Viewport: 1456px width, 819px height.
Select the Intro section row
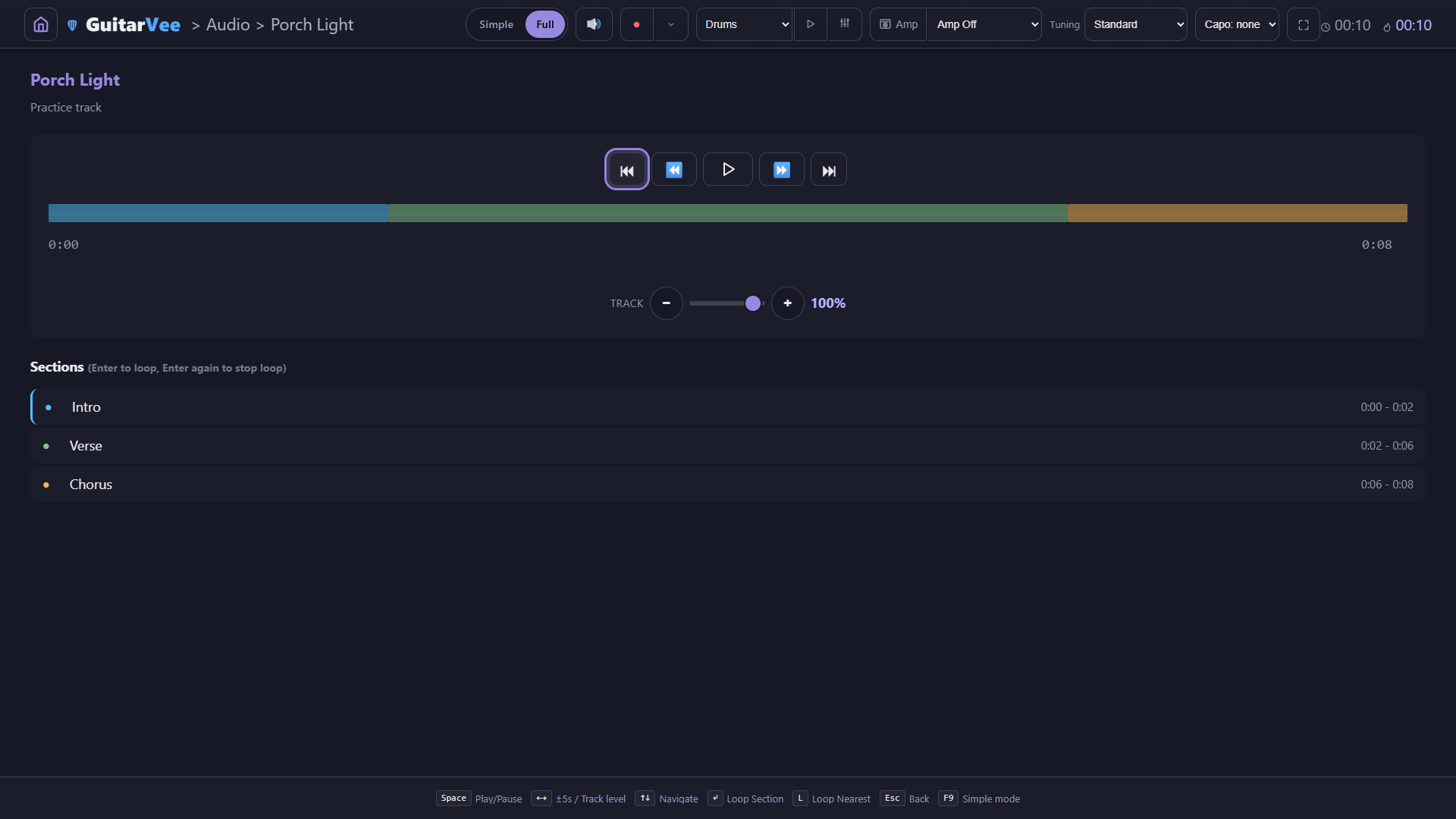coord(728,407)
